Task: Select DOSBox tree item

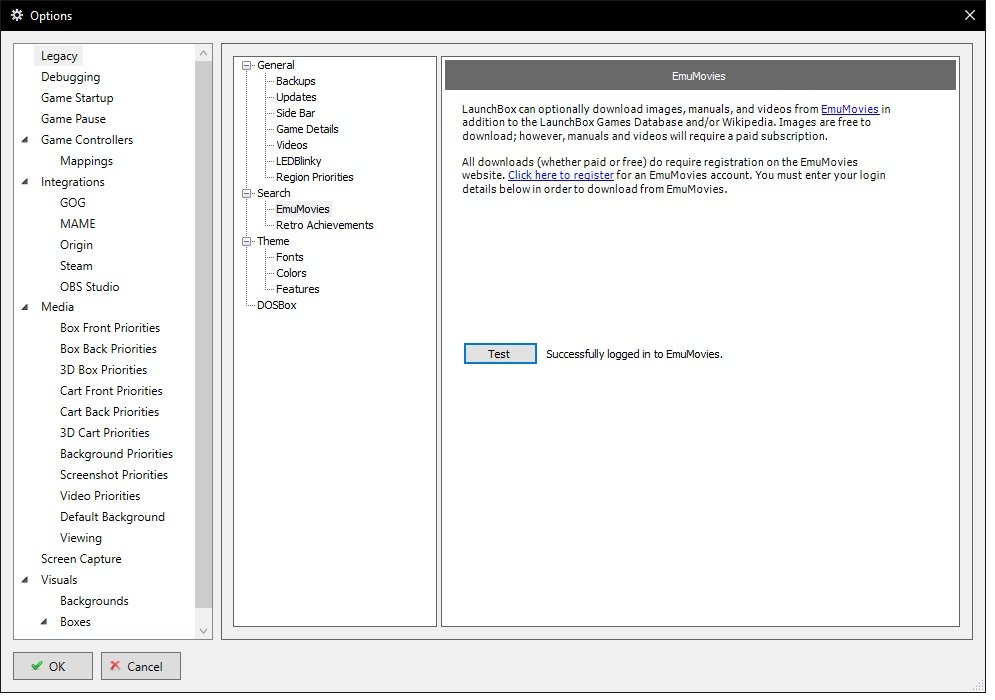Action: [276, 305]
